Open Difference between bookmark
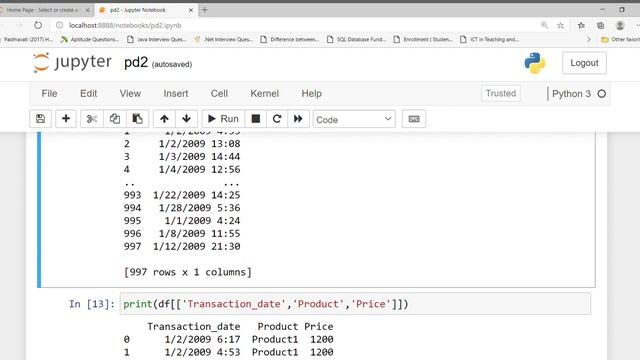Image resolution: width=640 pixels, height=360 pixels. 289,40
